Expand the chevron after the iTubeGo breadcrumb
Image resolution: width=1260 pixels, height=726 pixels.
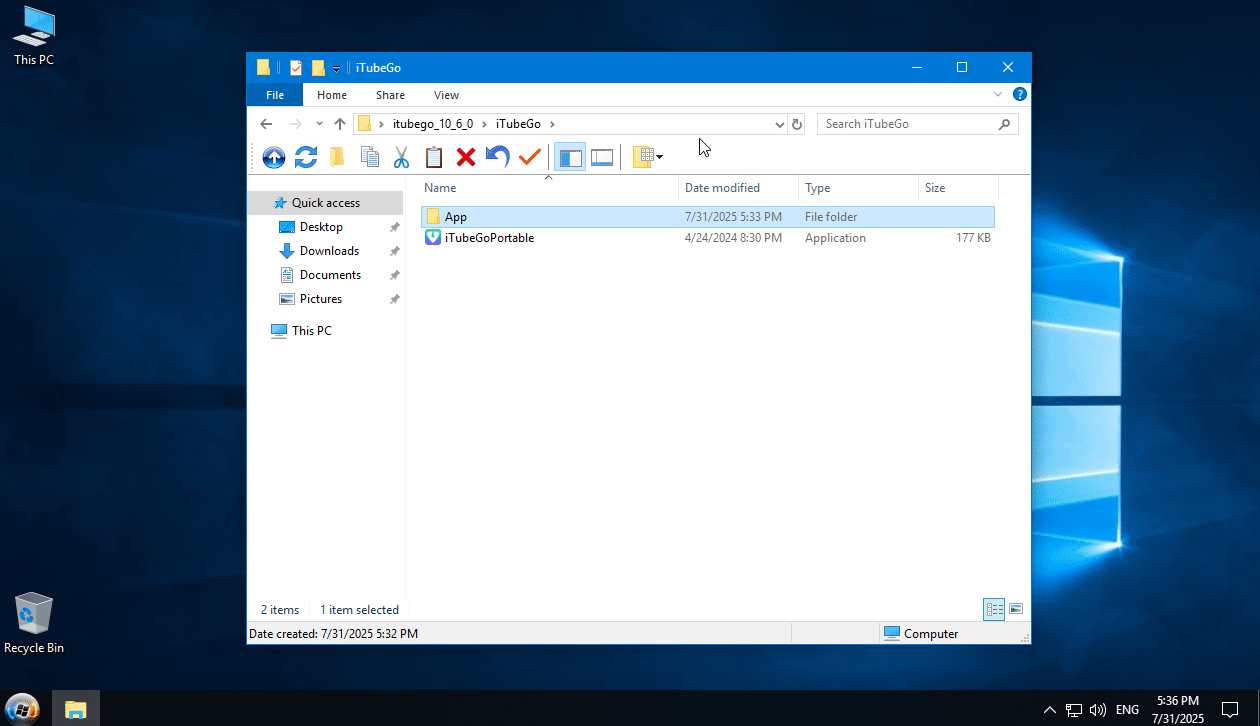[552, 124]
